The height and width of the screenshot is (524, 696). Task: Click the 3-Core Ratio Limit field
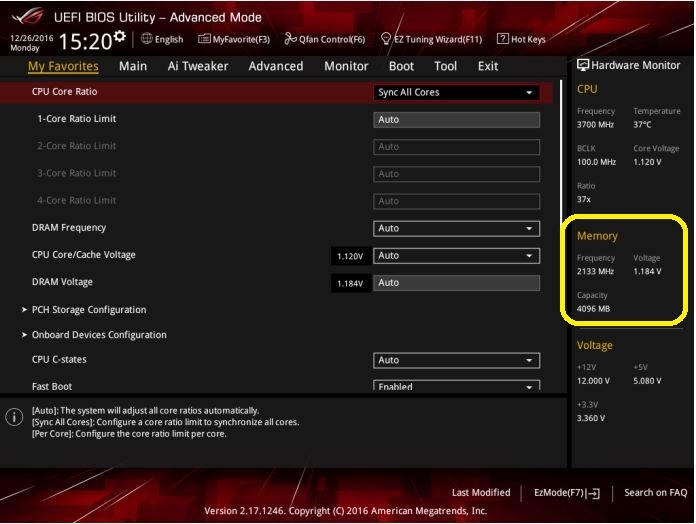pos(456,174)
